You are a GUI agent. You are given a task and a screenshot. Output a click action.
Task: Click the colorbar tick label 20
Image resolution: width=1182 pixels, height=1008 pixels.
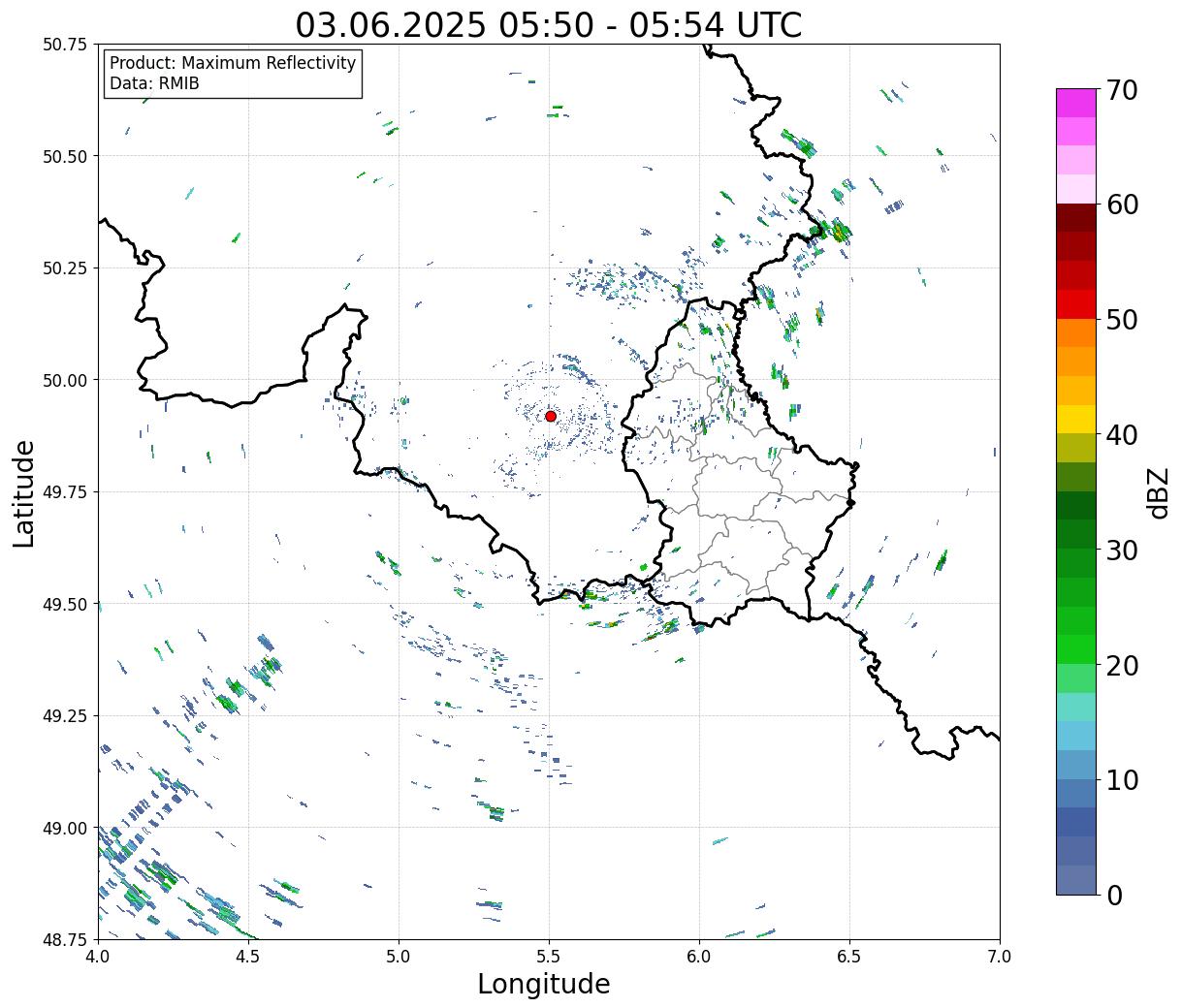pos(1122,665)
